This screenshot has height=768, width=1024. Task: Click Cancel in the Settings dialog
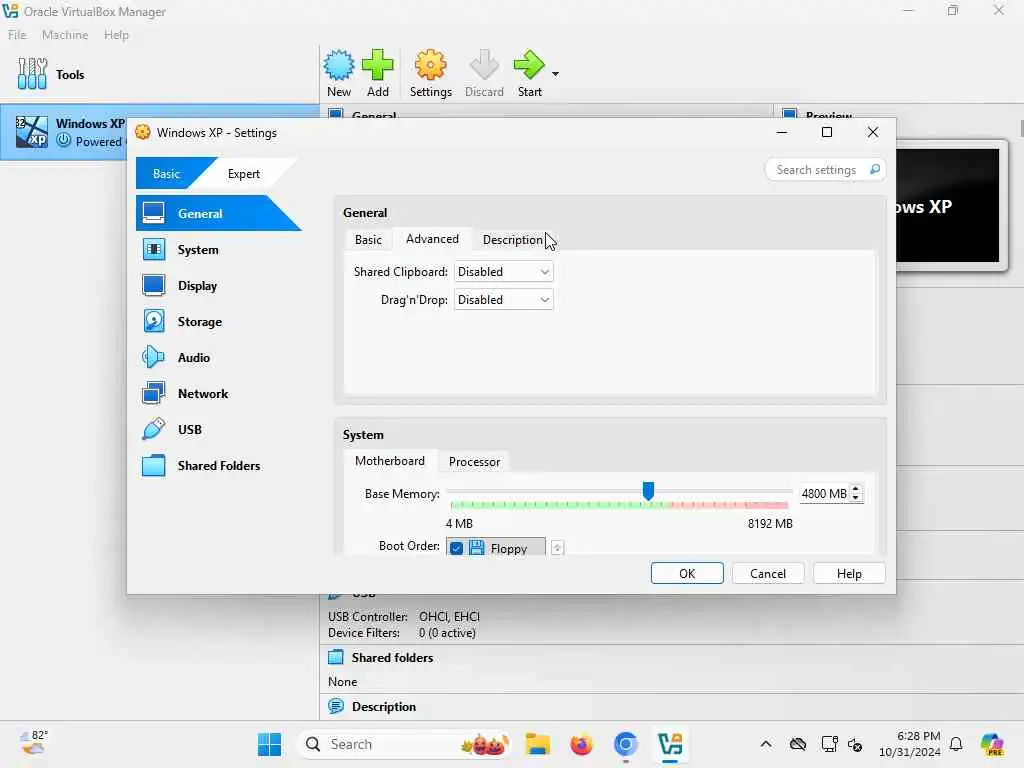tap(768, 573)
